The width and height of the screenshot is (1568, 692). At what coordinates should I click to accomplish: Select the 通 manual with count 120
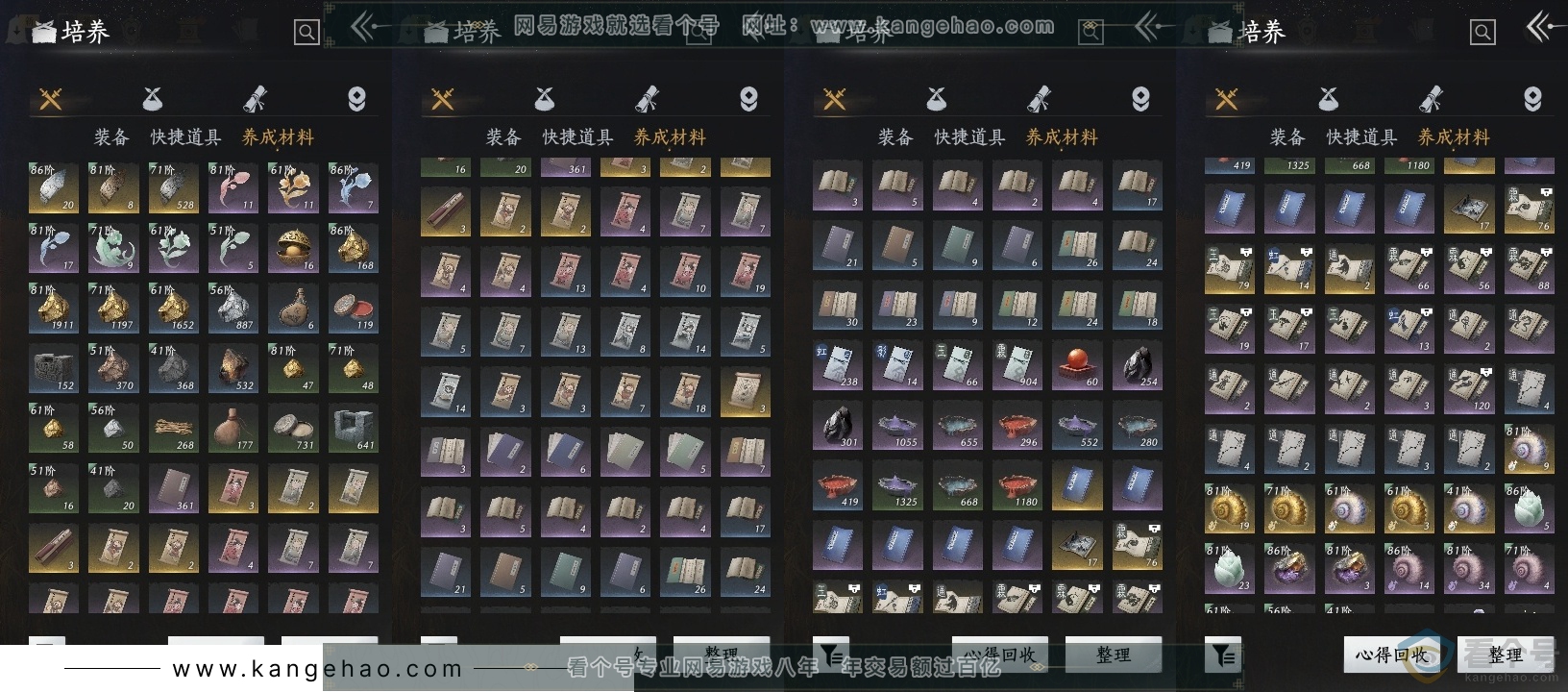tap(1469, 389)
